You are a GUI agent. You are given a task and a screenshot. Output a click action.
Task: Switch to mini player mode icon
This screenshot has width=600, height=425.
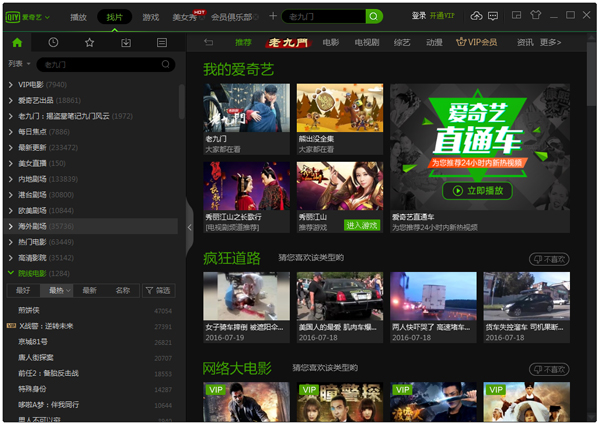coord(517,15)
